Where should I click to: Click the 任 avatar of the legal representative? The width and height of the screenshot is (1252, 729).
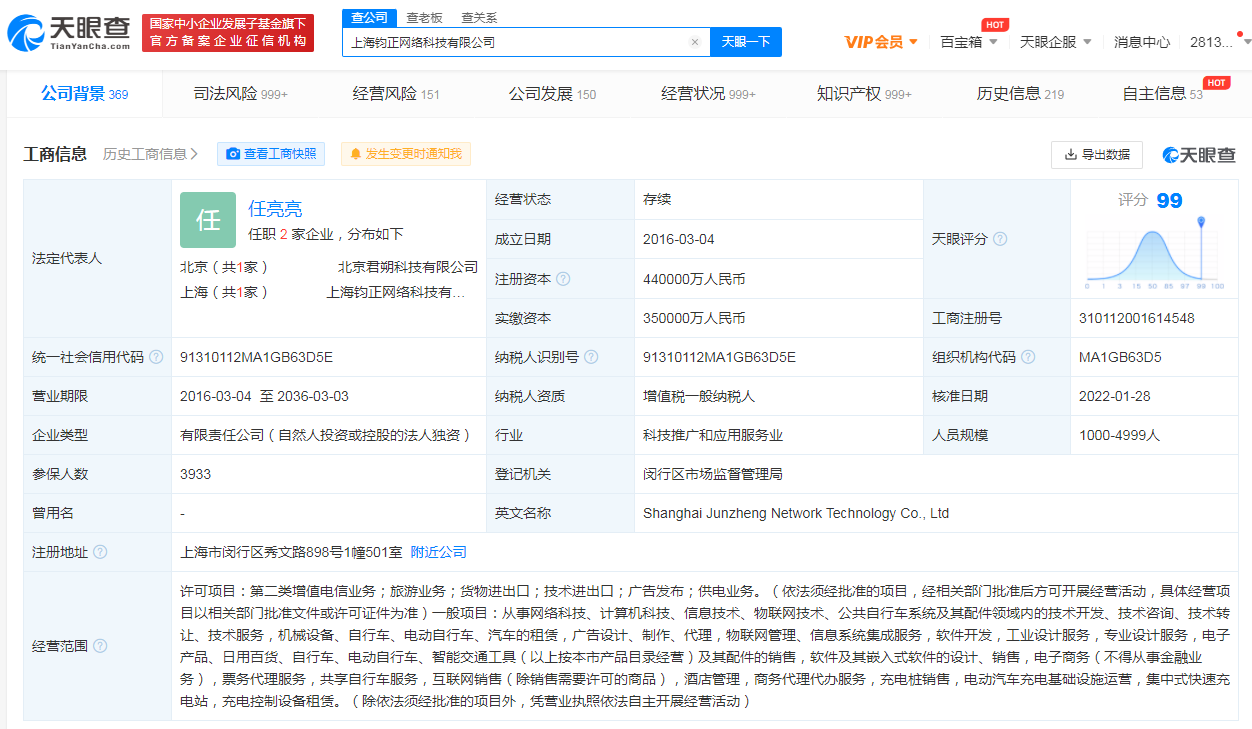tap(208, 220)
